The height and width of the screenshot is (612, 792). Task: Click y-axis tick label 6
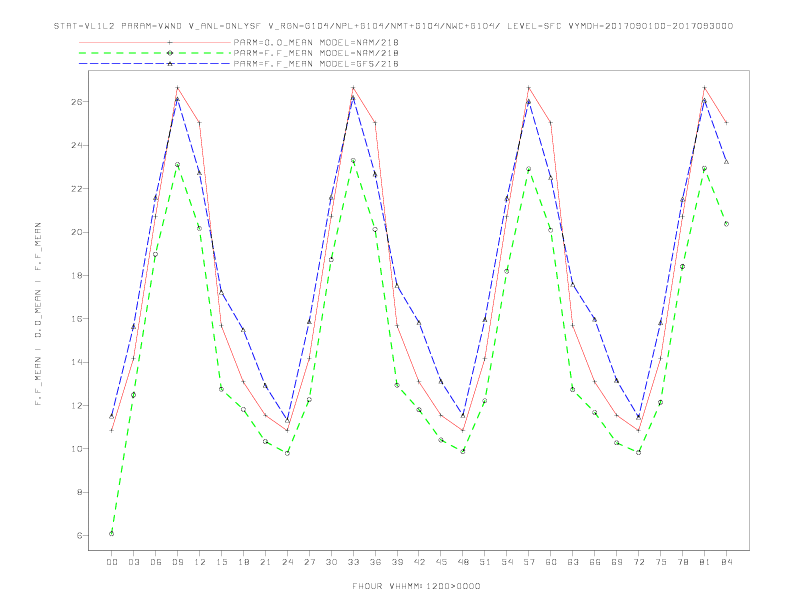coord(80,535)
